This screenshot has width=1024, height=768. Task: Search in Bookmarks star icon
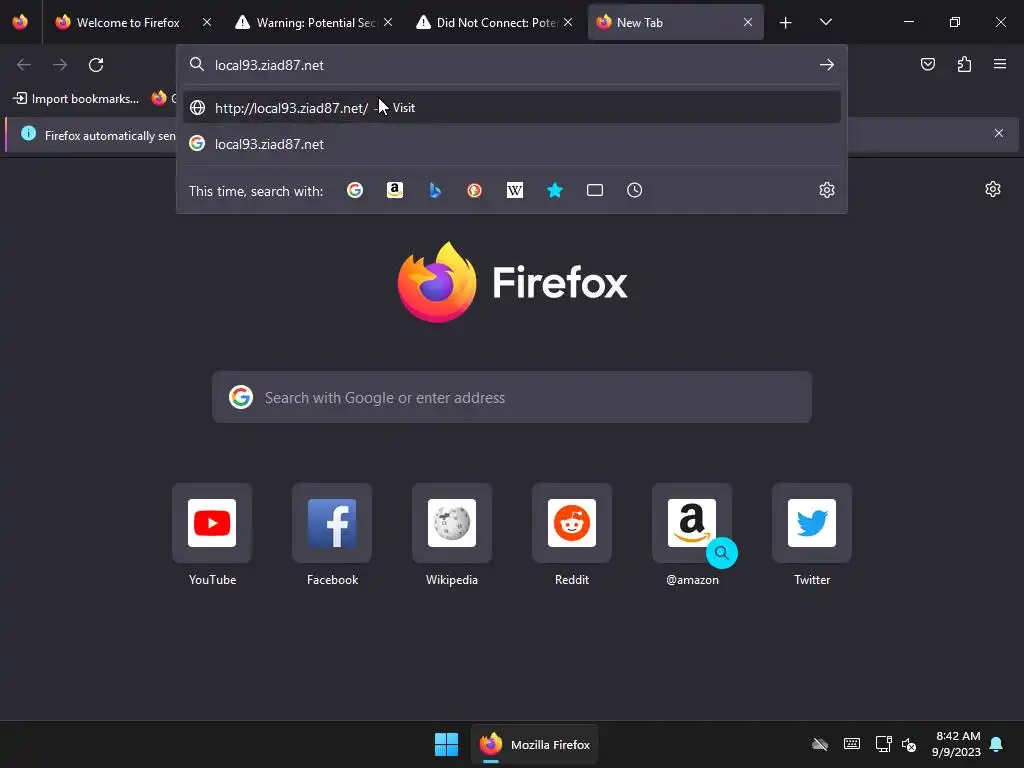point(554,190)
